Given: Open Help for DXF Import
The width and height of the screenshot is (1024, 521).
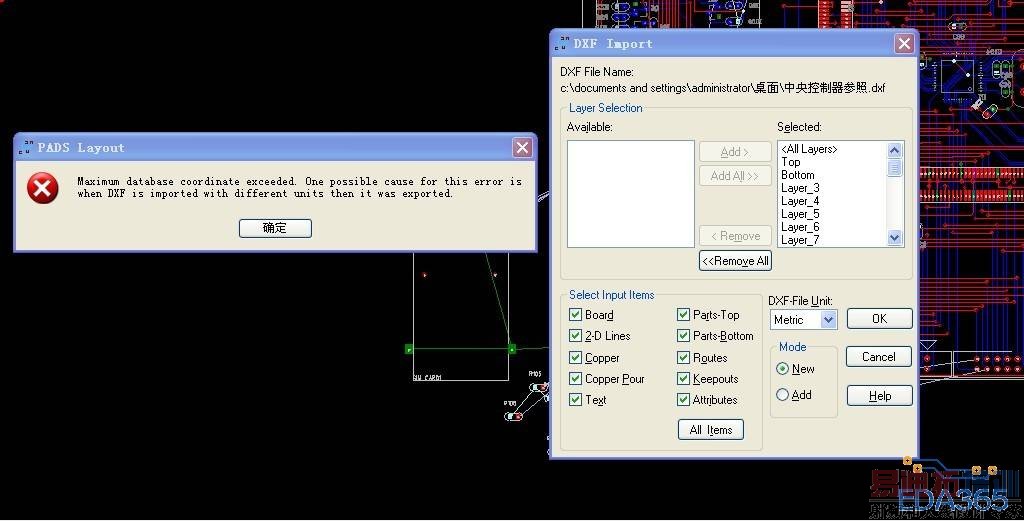Looking at the screenshot, I should click(x=879, y=396).
